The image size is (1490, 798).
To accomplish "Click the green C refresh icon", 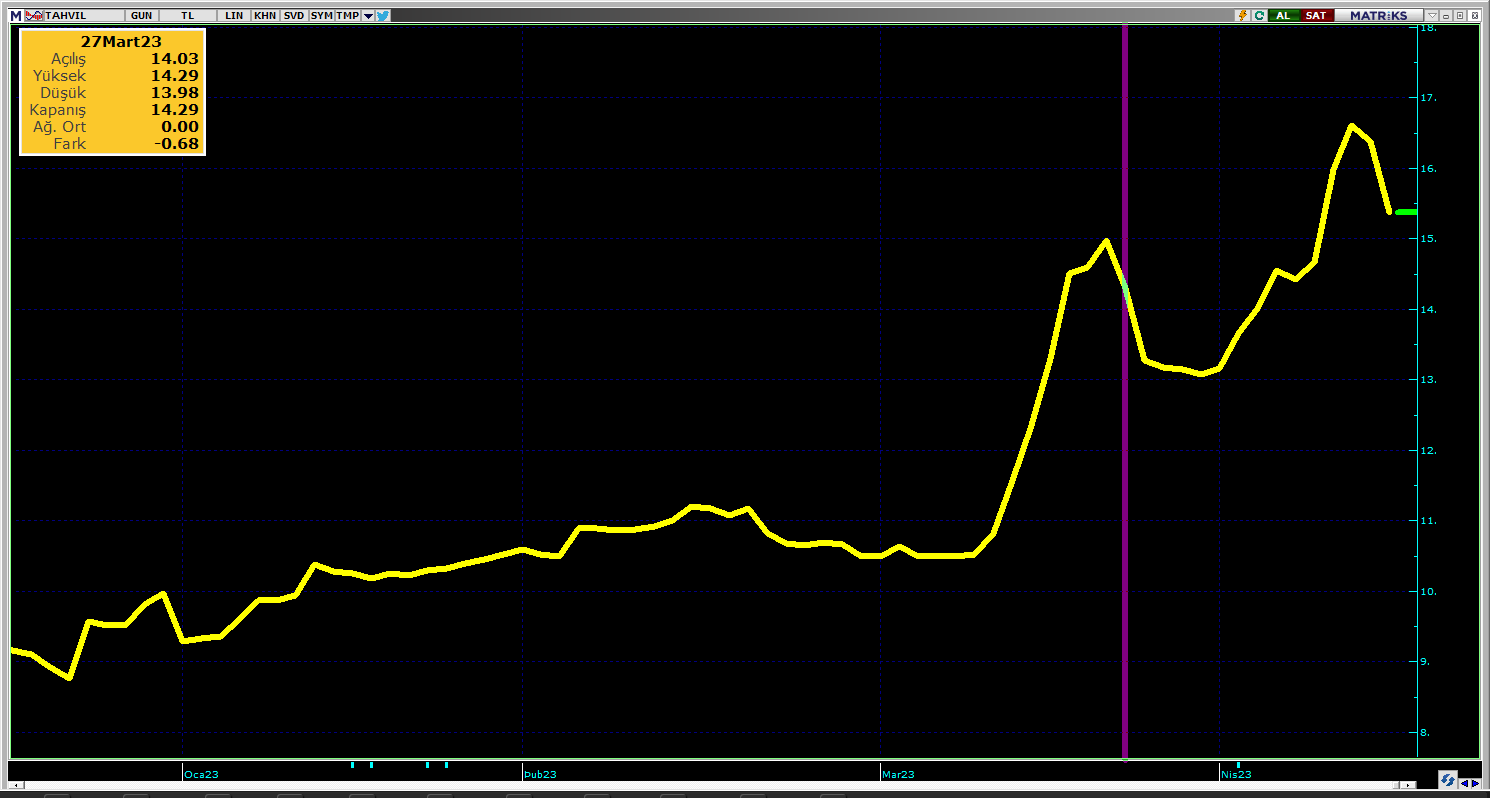I will pos(1259,16).
